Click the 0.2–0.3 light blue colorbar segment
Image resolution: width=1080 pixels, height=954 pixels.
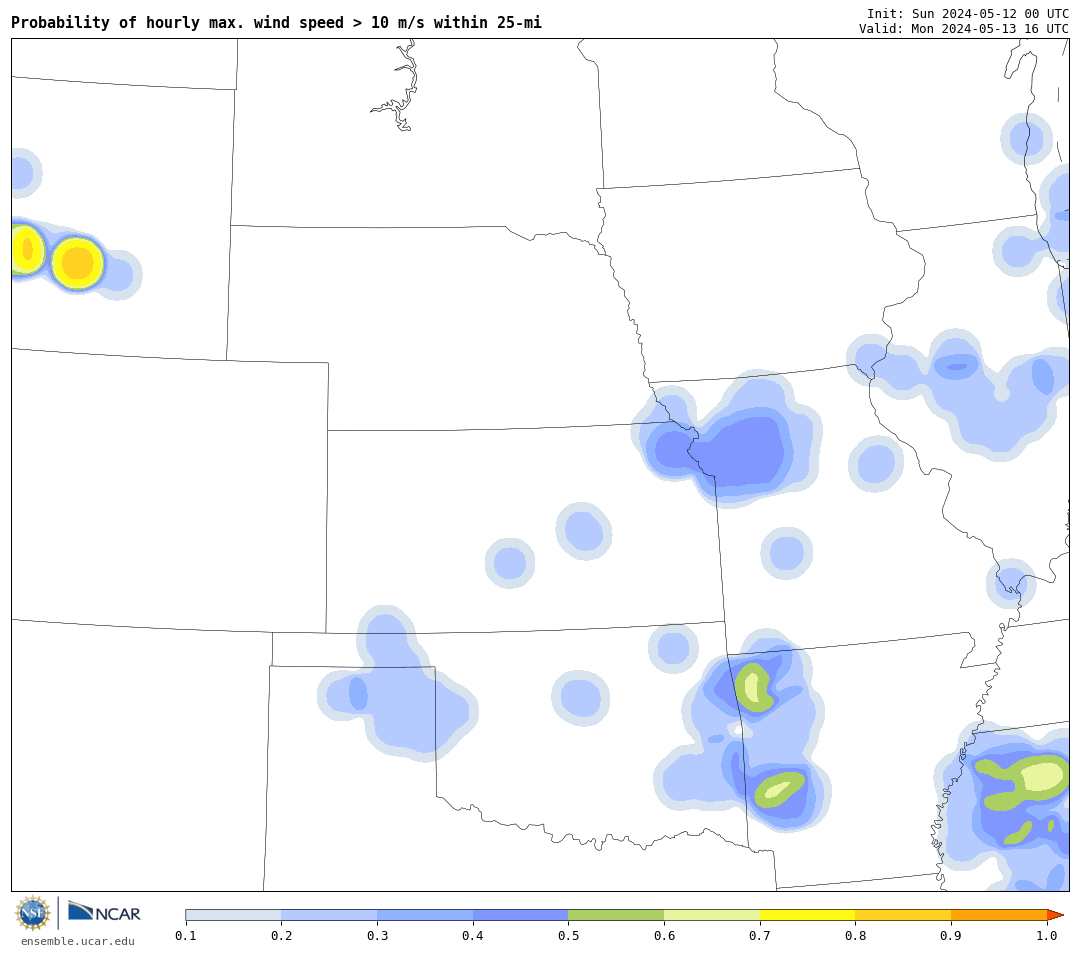click(329, 915)
